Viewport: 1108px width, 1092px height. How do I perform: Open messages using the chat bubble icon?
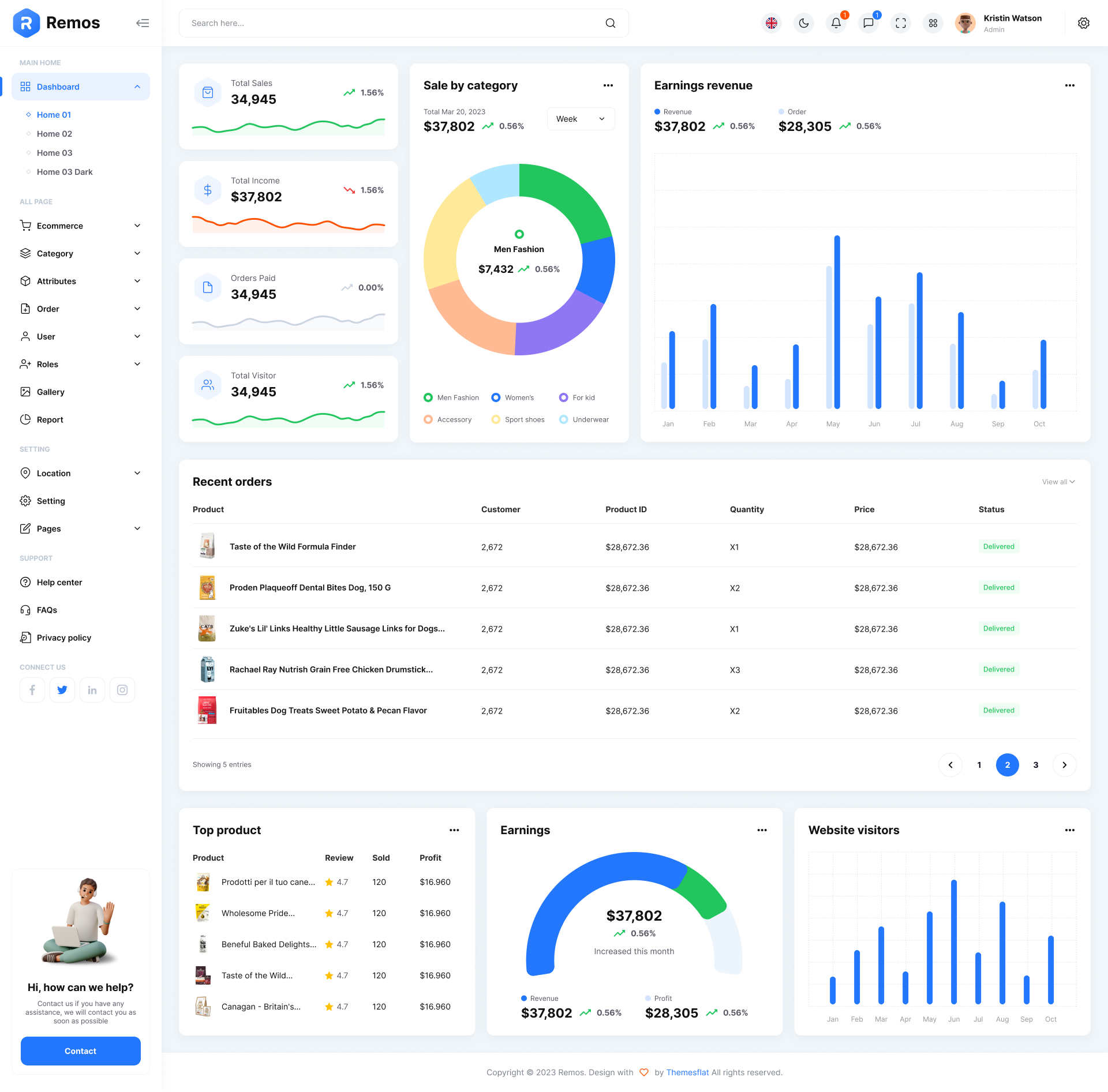[868, 23]
